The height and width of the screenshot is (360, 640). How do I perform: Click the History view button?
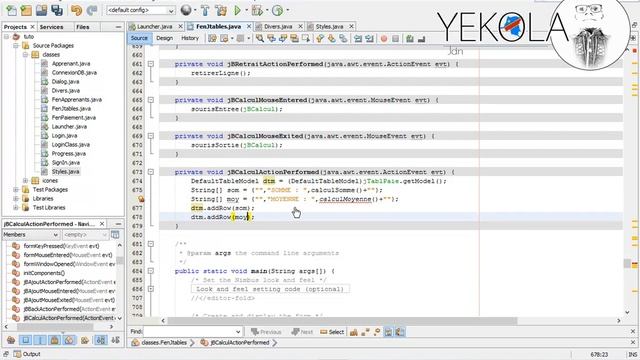pyautogui.click(x=190, y=38)
